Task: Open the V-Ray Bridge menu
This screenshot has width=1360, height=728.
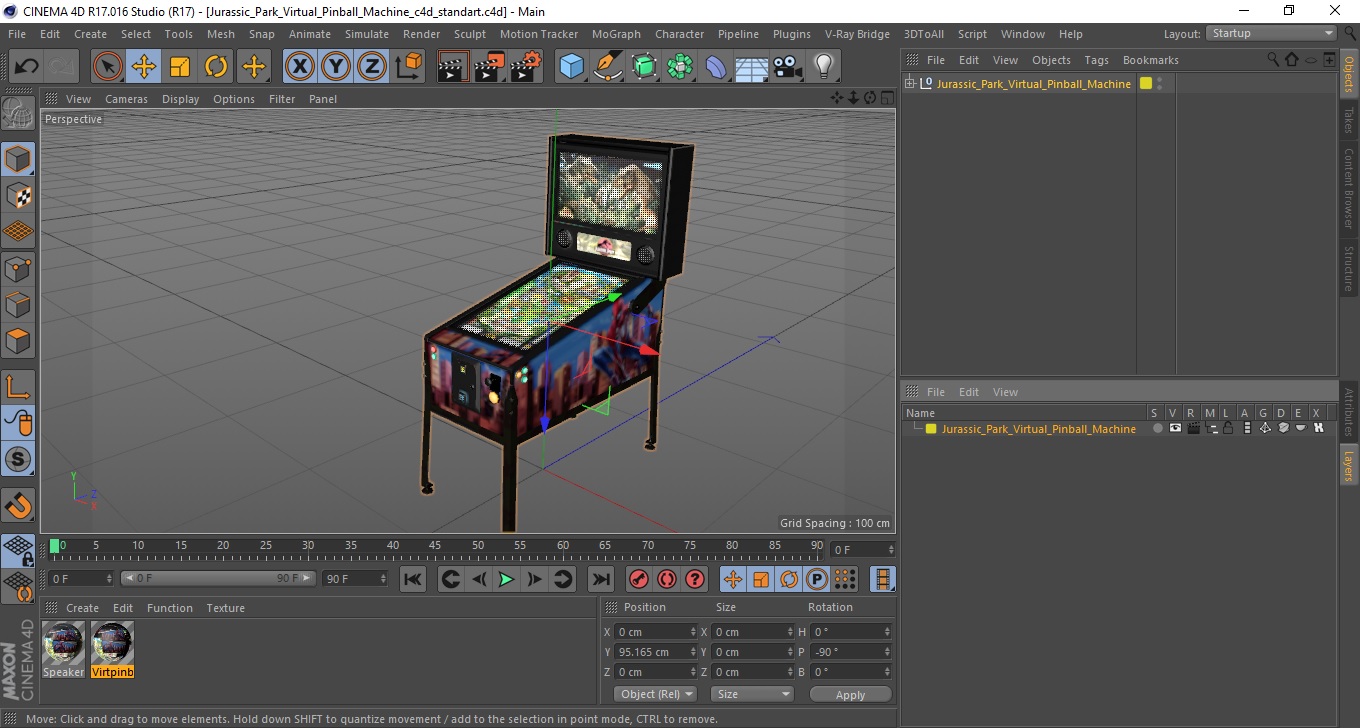Action: coord(857,34)
